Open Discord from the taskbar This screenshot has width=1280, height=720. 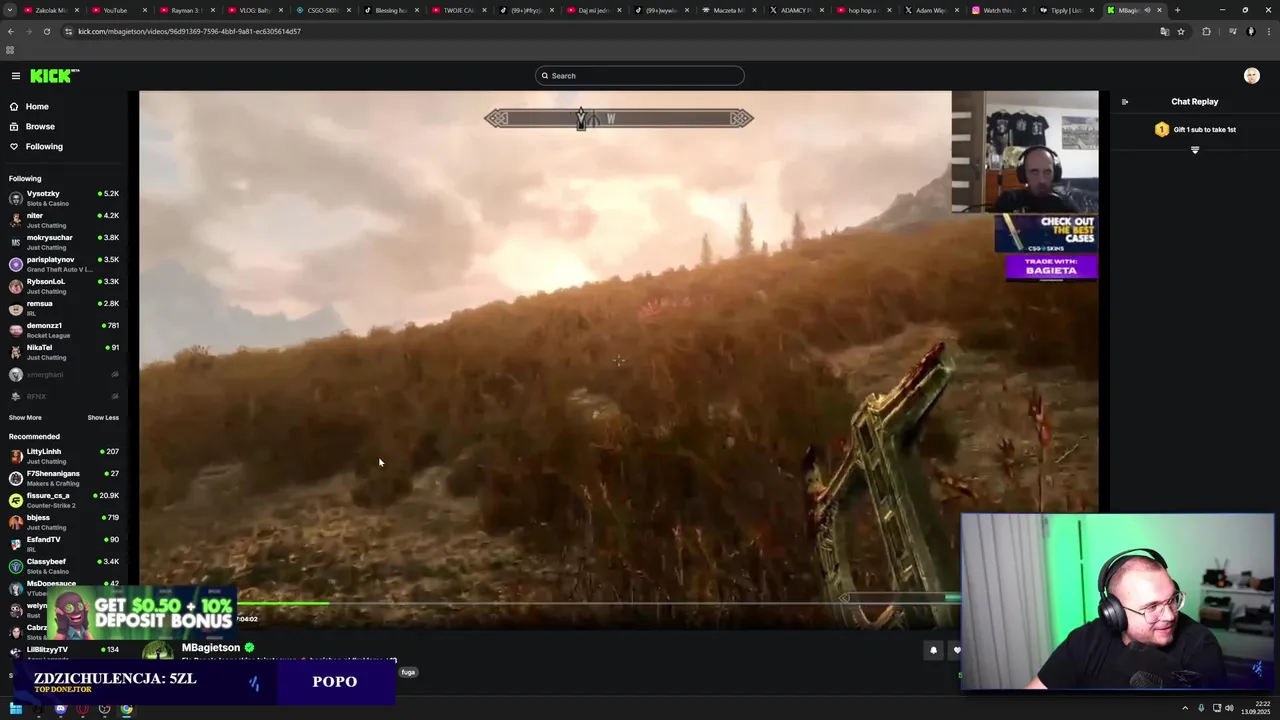coord(60,709)
